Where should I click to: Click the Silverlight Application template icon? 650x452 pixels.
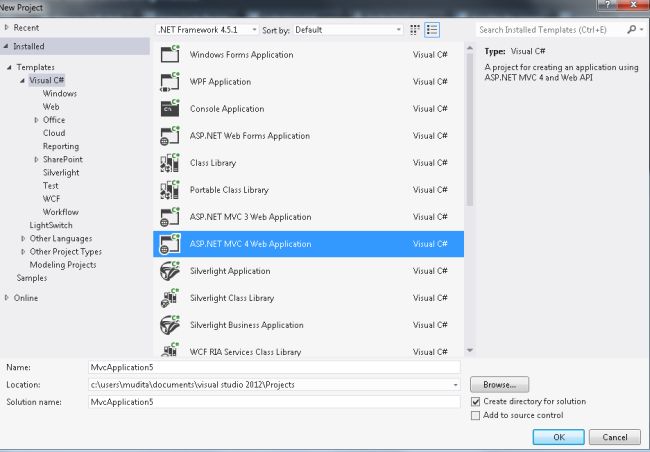(x=170, y=271)
